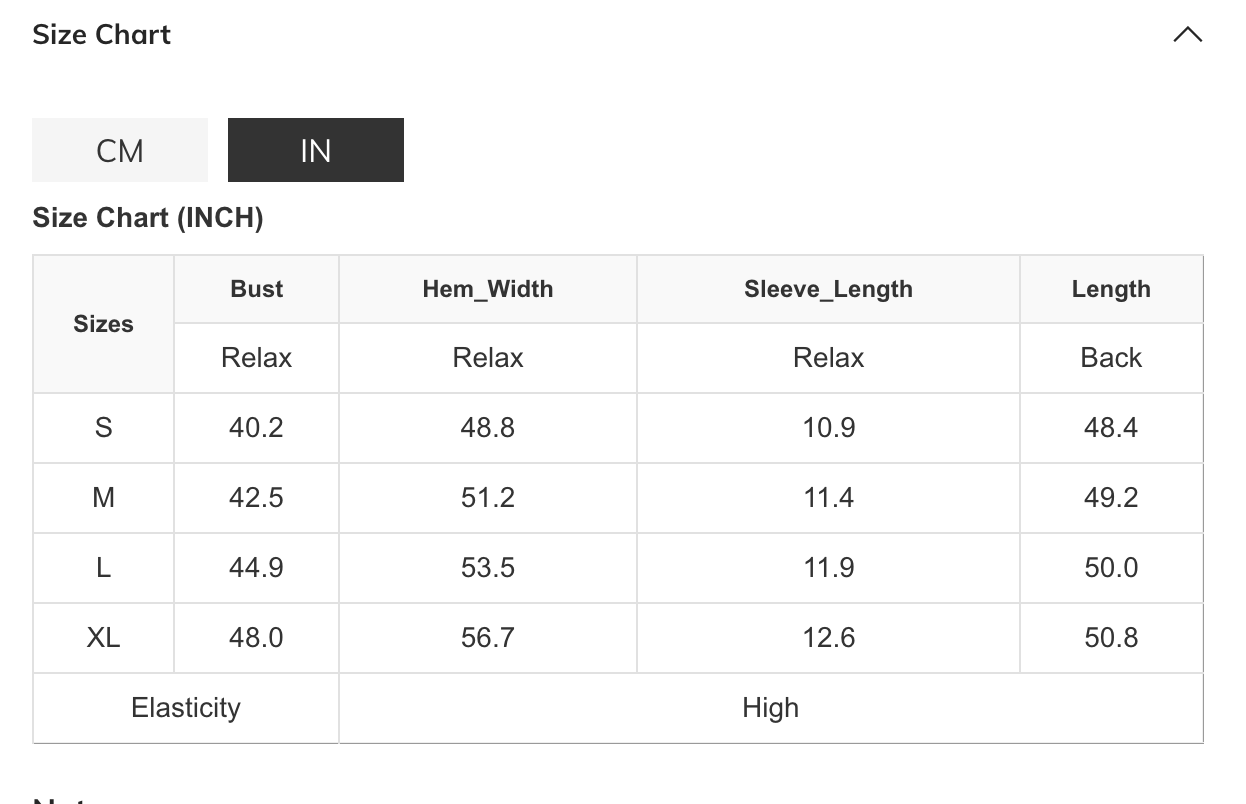The height and width of the screenshot is (804, 1246).
Task: Select the IN unit toggle
Action: pyautogui.click(x=316, y=150)
